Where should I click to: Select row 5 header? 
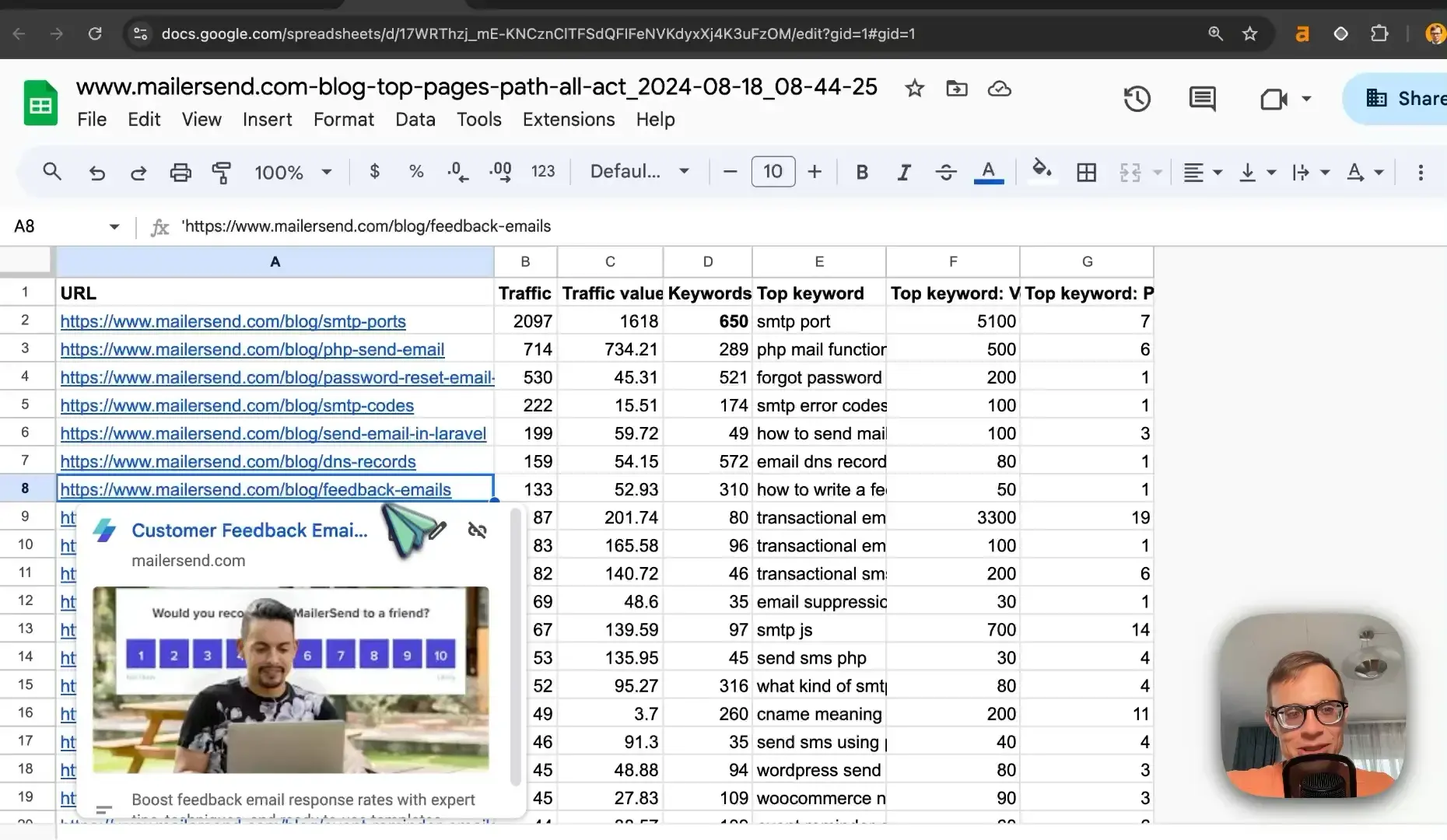coord(25,405)
